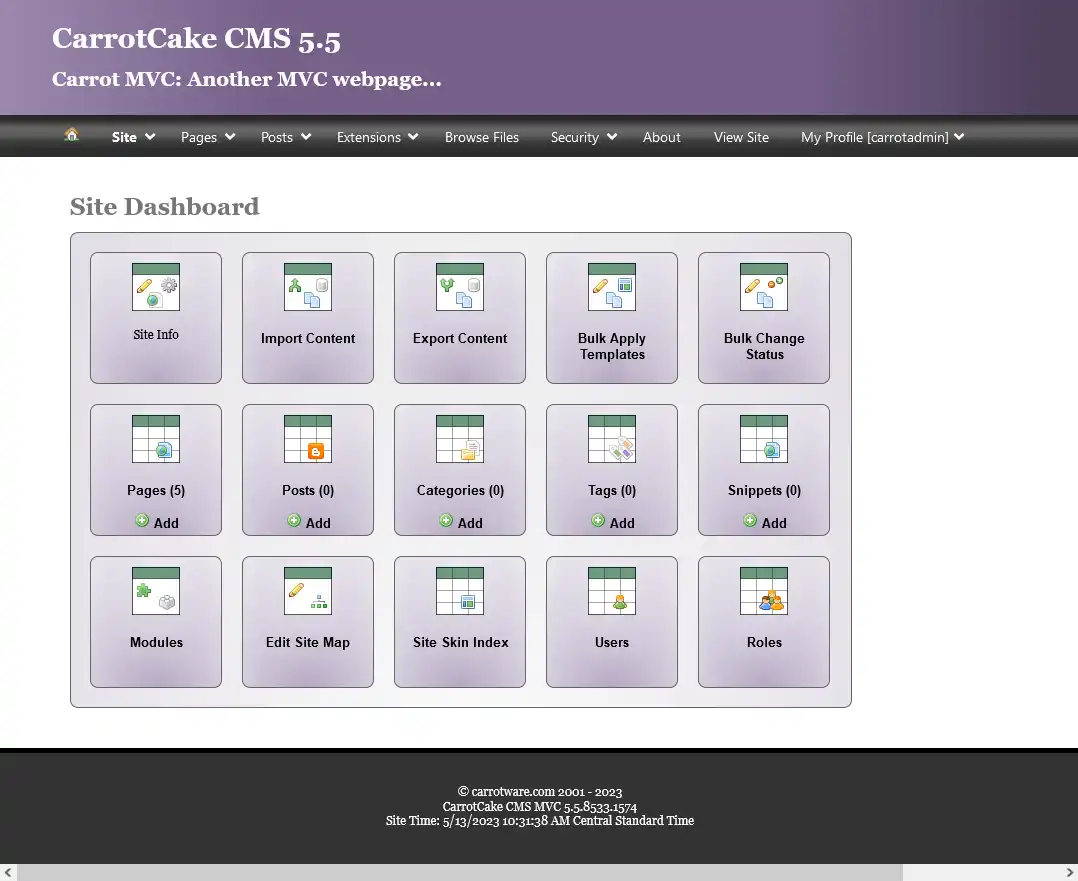Open the Security menu item
Screen dimensions: 1078x881
point(575,138)
